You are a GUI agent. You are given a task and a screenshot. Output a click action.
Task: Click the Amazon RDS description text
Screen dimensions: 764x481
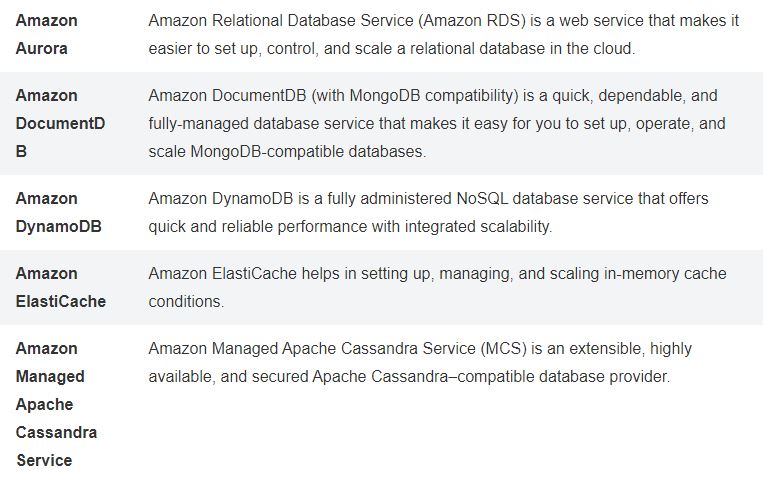tap(443, 35)
